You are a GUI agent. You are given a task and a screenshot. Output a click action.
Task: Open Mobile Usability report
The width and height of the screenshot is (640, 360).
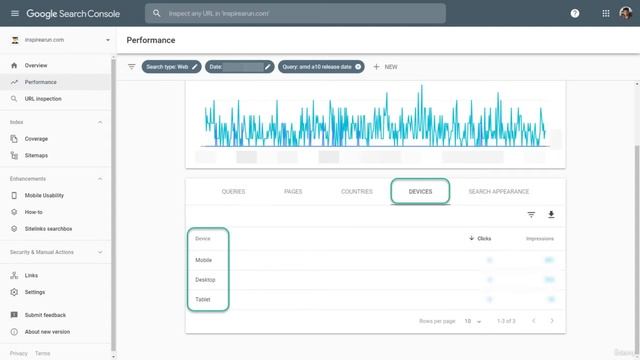44,196
